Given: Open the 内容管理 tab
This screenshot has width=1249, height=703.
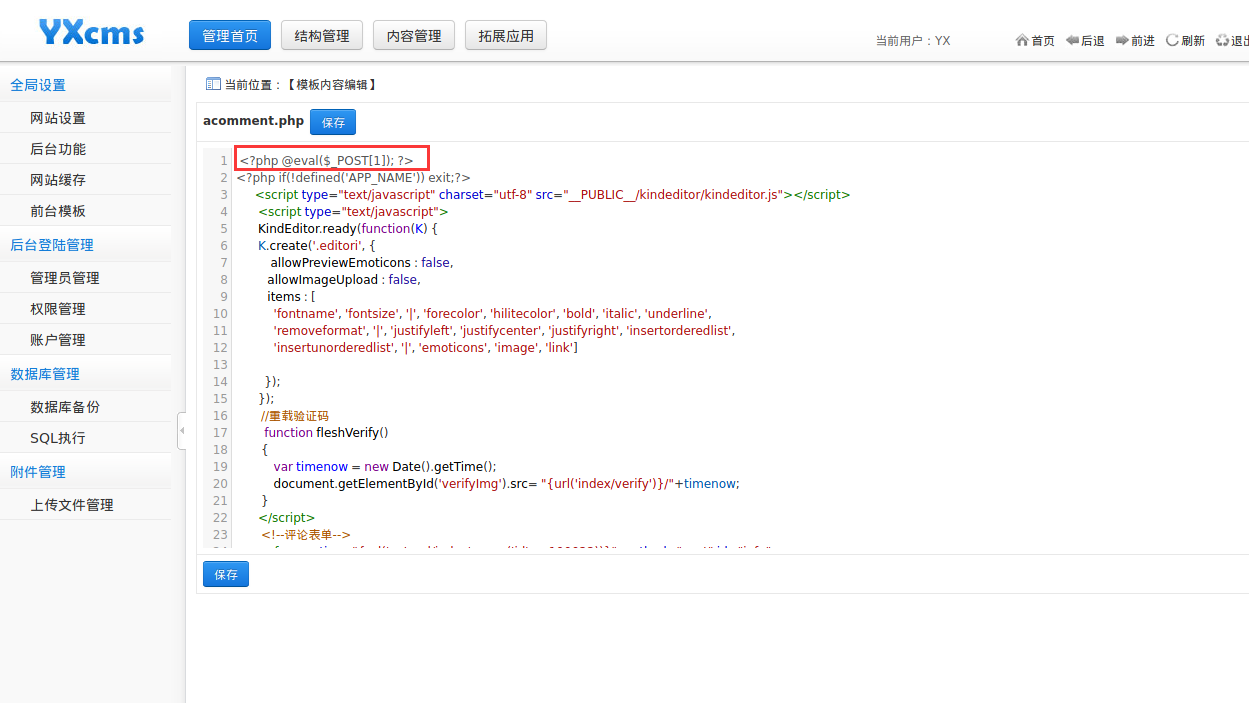Looking at the screenshot, I should [414, 35].
